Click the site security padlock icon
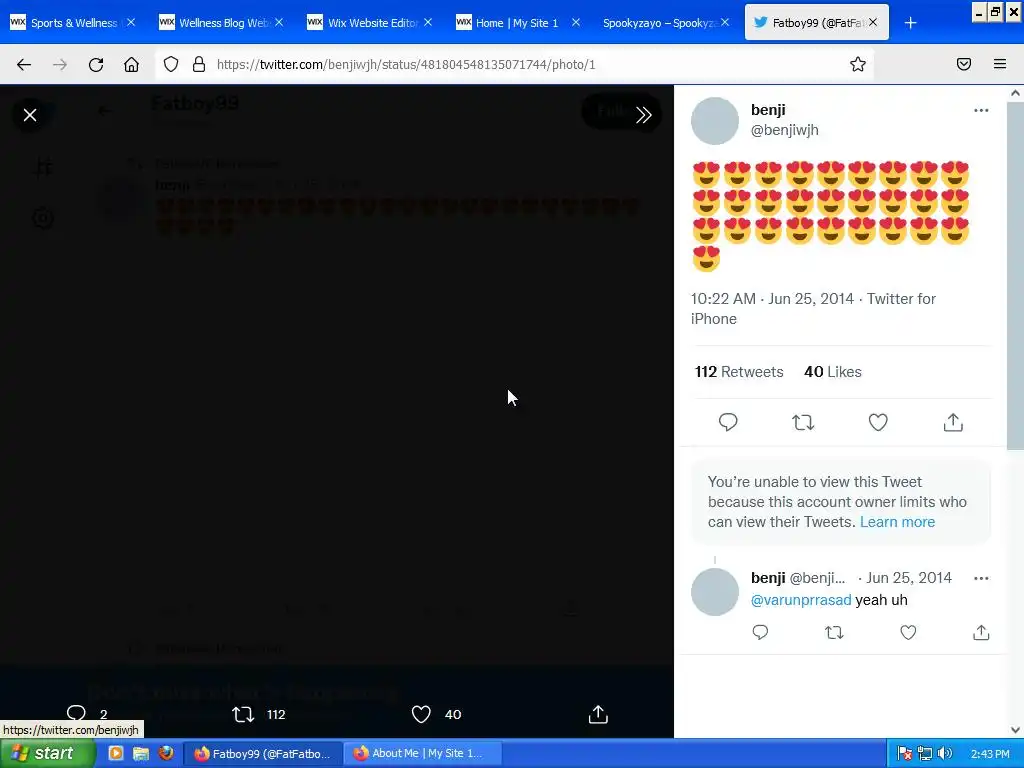Screen dimensions: 1024x768 [x=199, y=64]
